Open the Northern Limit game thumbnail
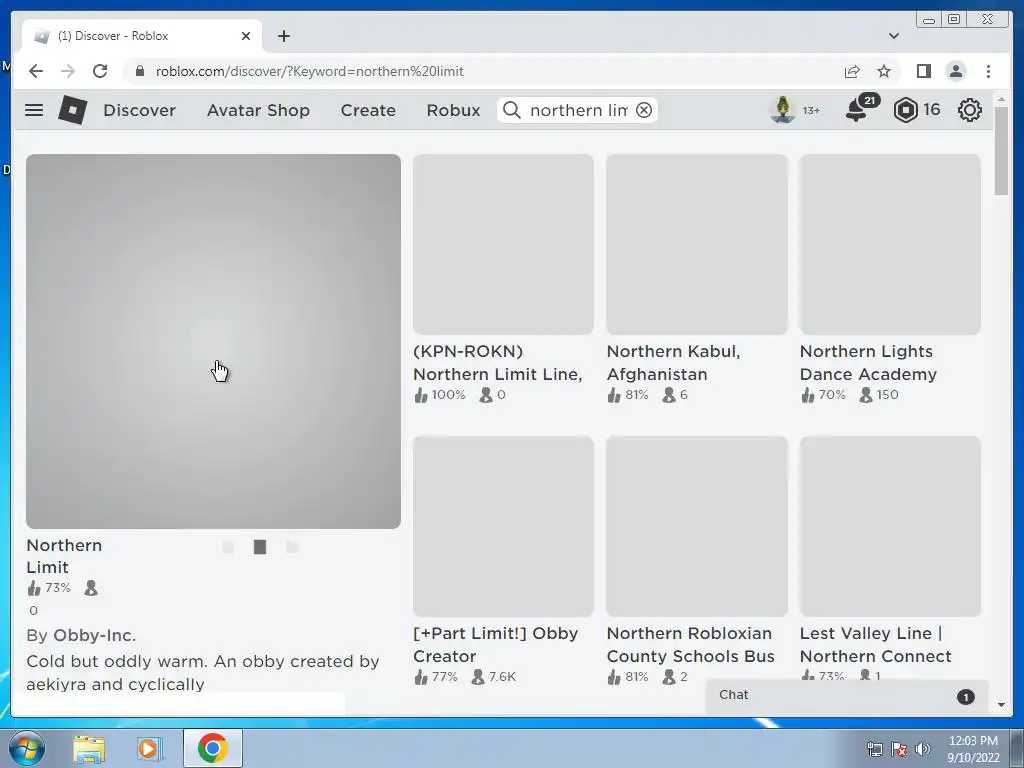 click(x=214, y=341)
